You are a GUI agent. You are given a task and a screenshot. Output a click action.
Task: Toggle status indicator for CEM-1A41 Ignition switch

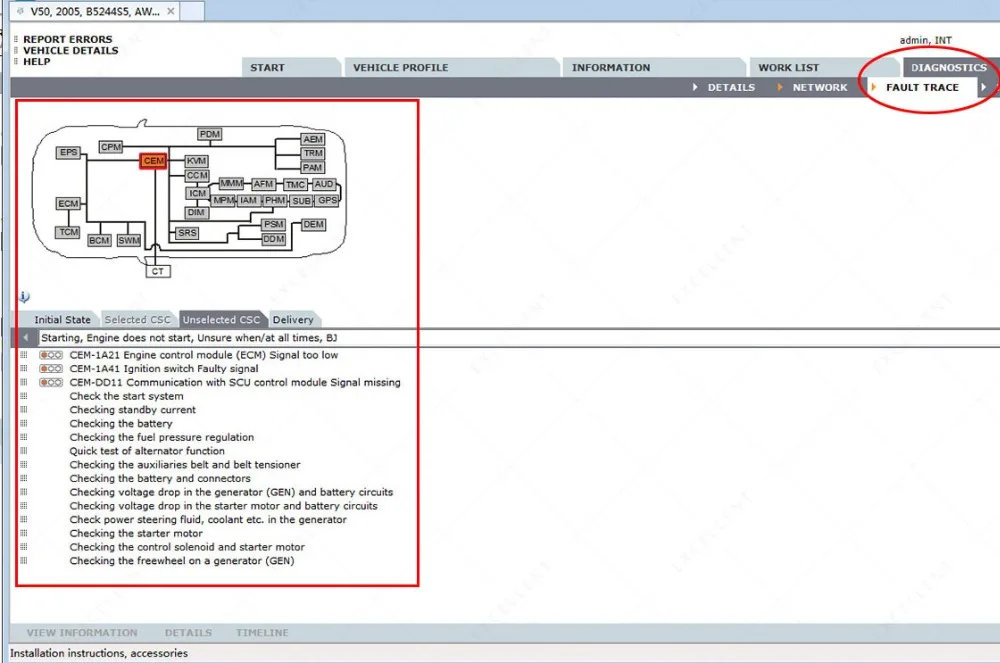coord(51,368)
